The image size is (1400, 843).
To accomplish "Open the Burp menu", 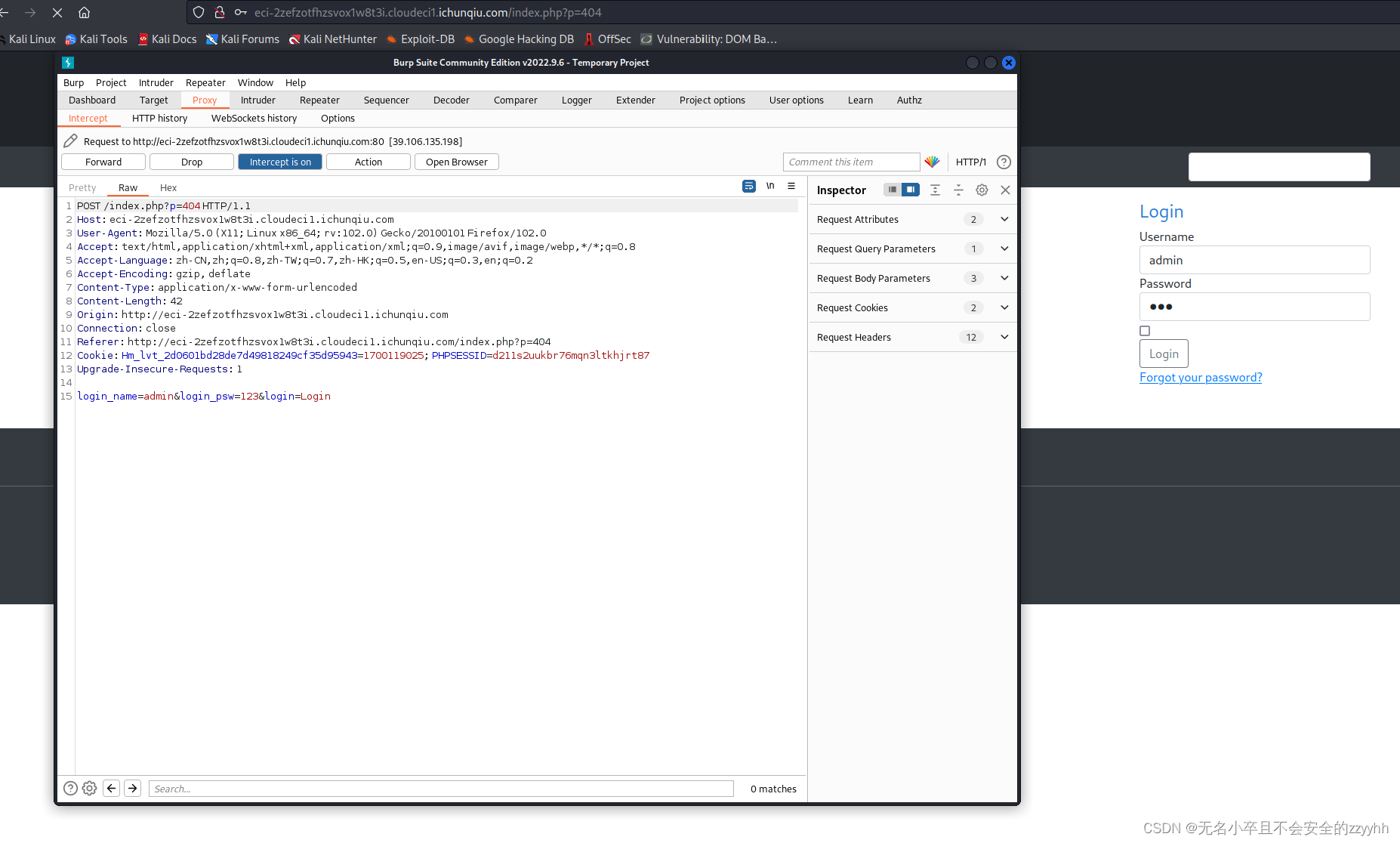I will point(73,82).
